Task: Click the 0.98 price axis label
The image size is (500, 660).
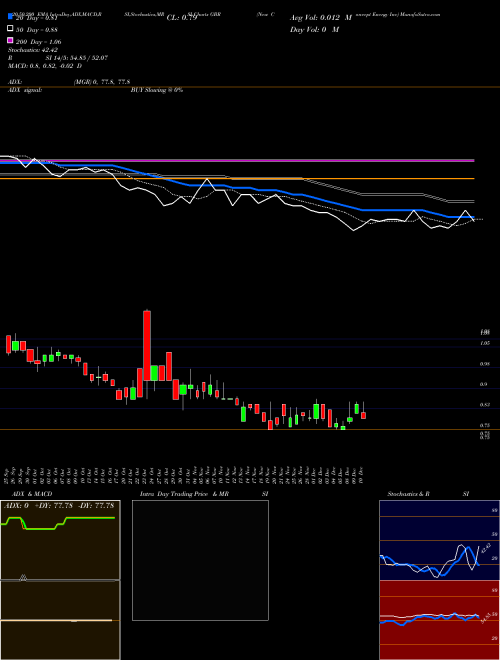Action: click(x=484, y=364)
